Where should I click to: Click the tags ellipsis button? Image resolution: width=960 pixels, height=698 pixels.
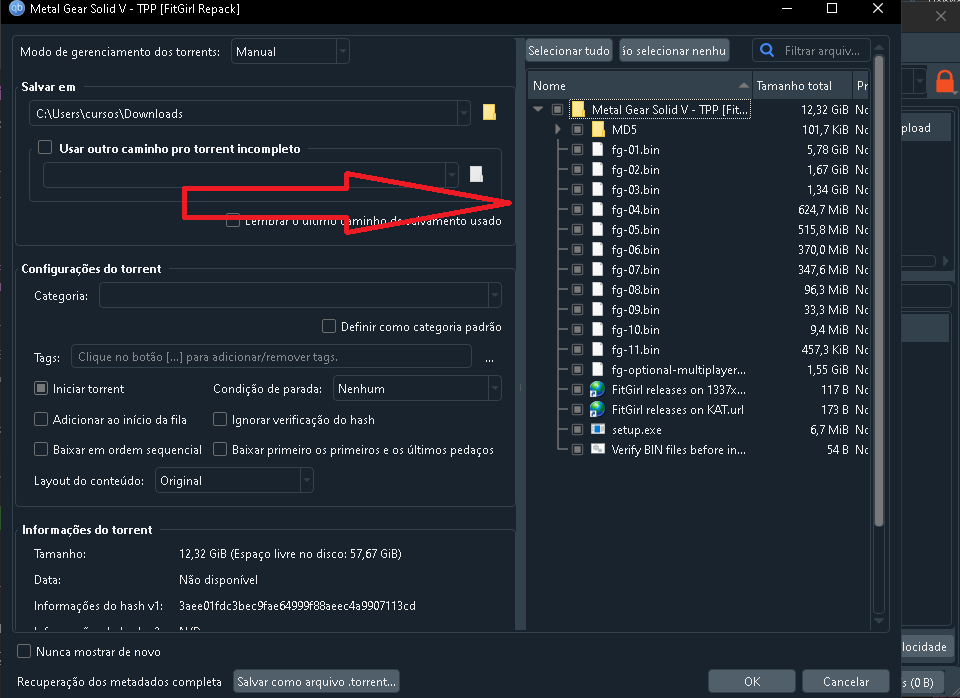489,358
